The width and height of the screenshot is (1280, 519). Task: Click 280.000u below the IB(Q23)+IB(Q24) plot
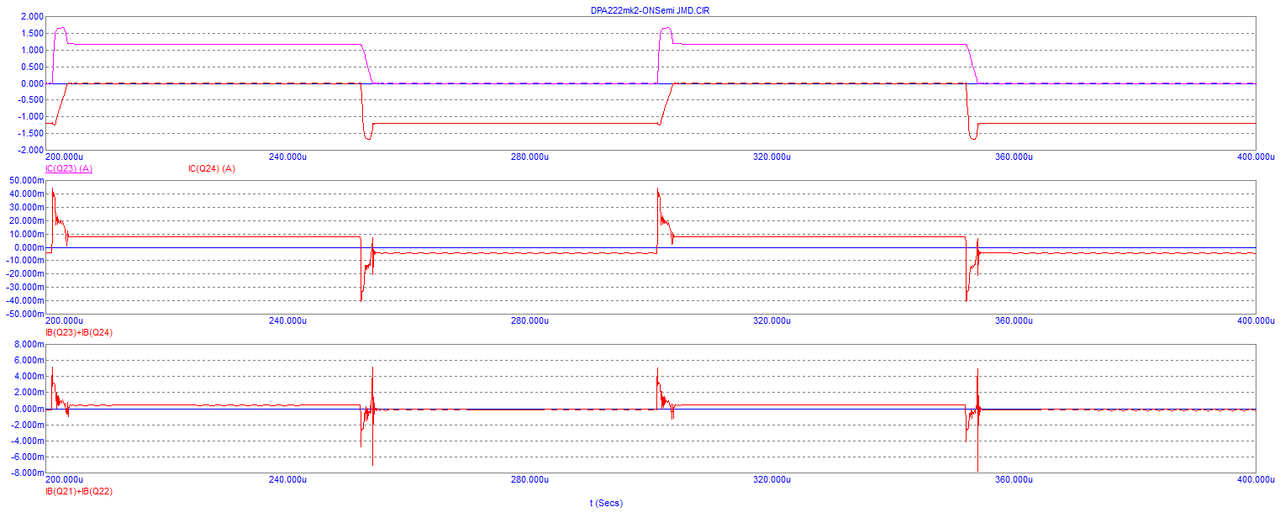pos(529,320)
